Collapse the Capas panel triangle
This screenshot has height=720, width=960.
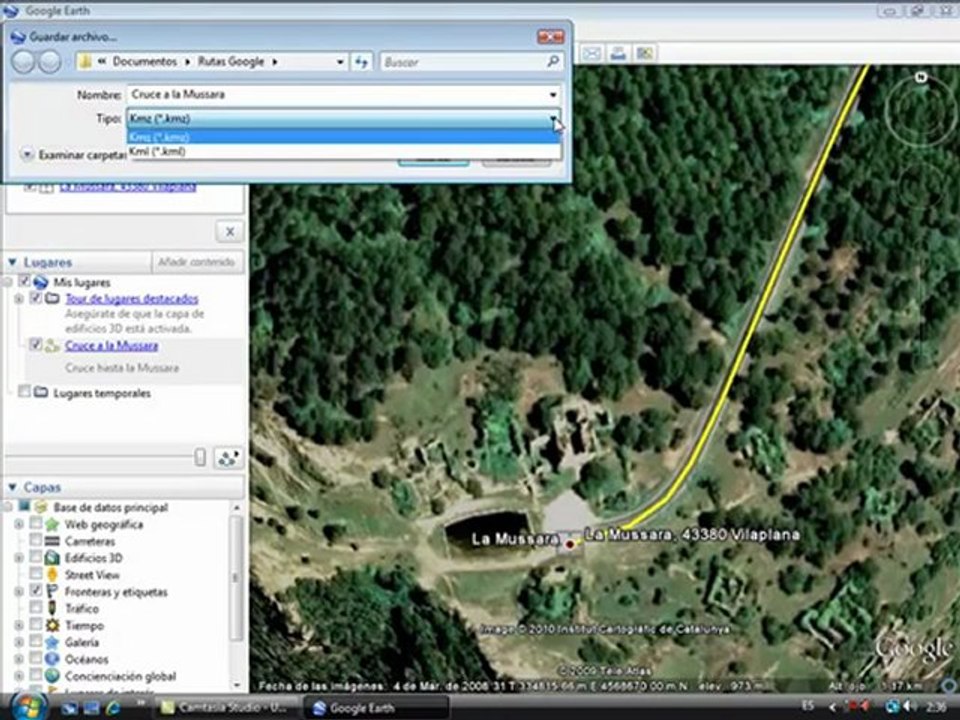[x=12, y=487]
